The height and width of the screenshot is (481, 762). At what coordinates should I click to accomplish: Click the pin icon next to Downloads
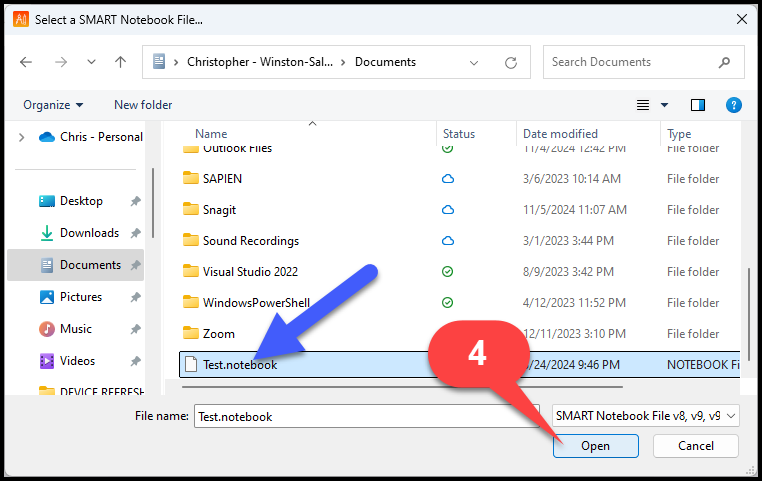(x=136, y=233)
